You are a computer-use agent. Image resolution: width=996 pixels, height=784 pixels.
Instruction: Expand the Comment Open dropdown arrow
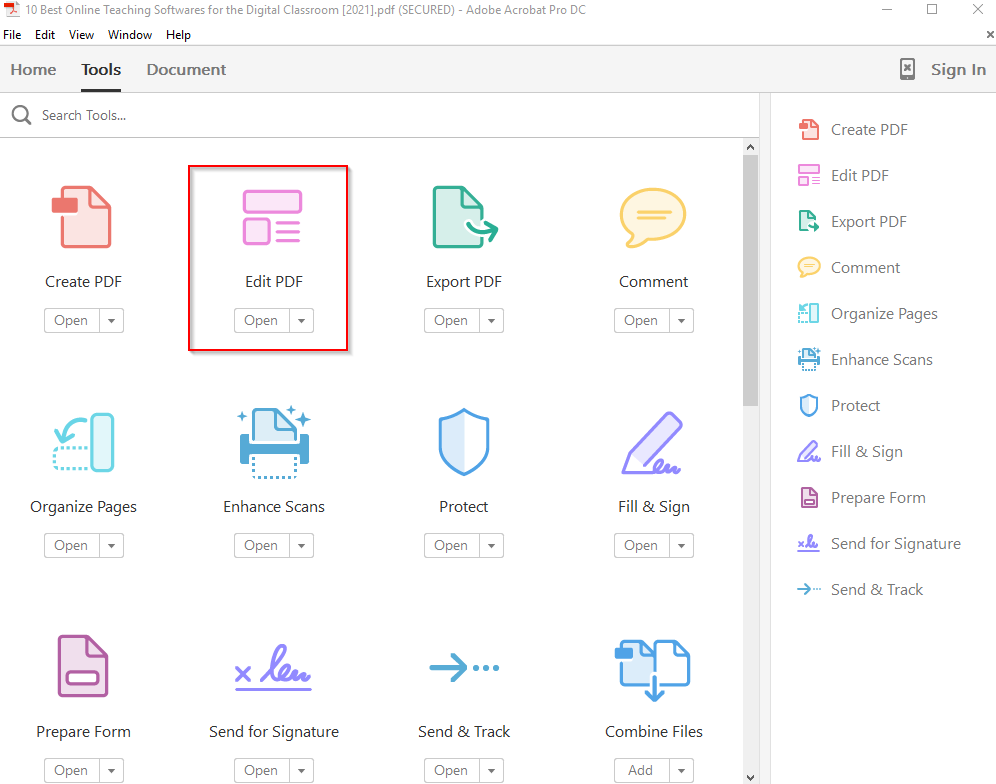click(x=681, y=321)
